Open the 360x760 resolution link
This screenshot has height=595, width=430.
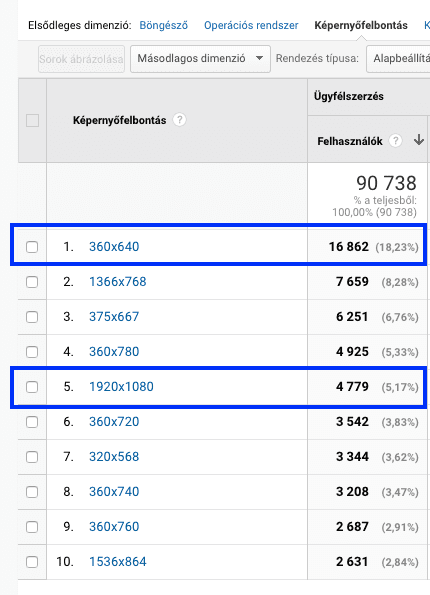point(114,526)
